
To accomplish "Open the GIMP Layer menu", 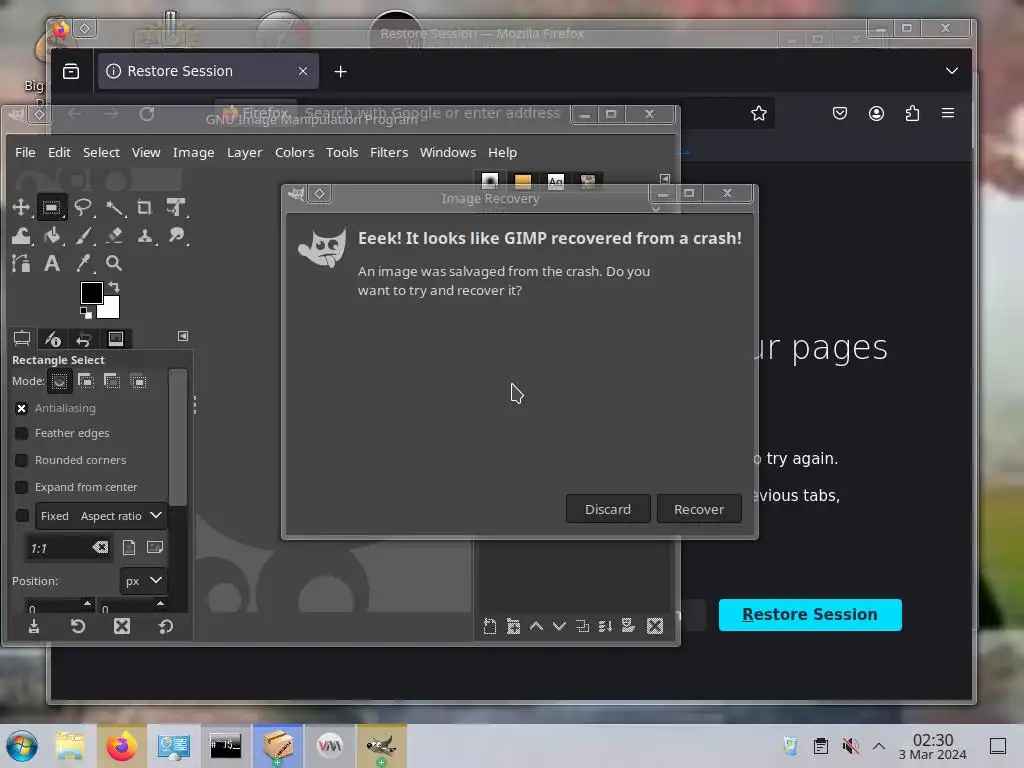I will click(244, 152).
